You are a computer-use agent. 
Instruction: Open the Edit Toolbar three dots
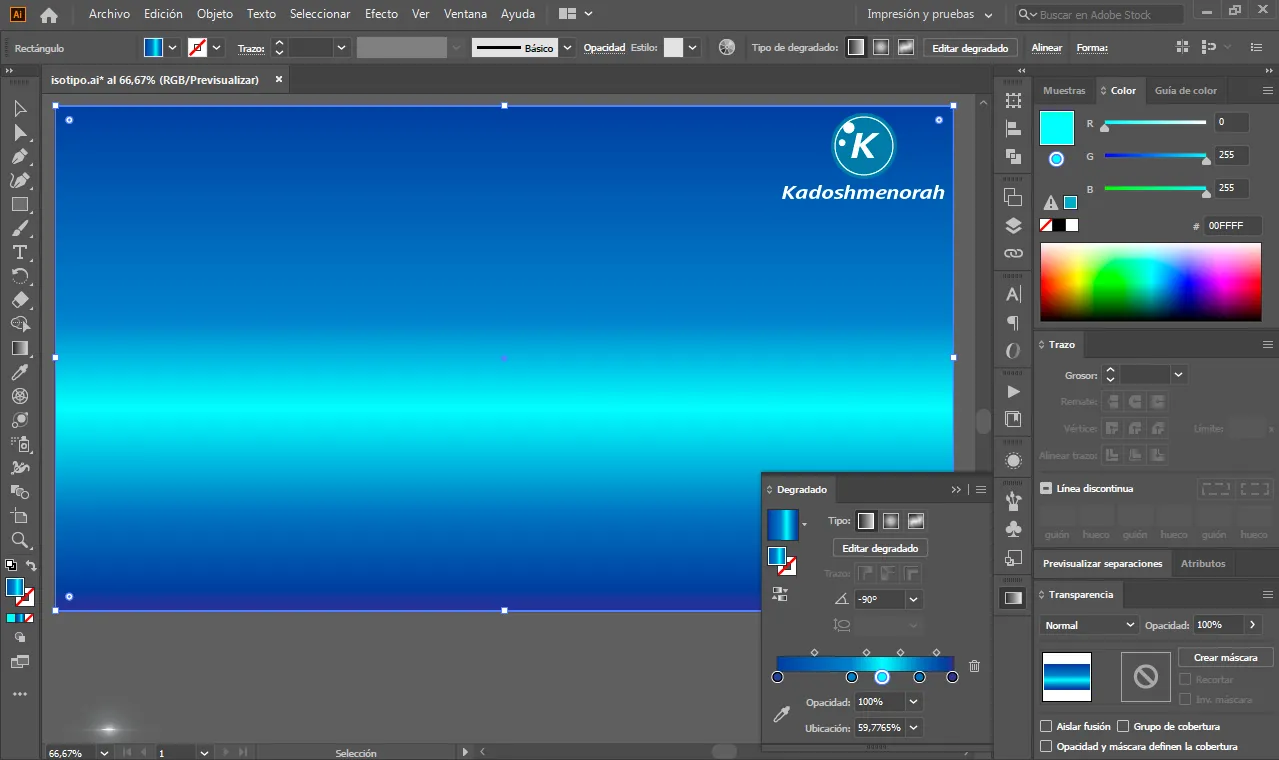click(x=19, y=694)
